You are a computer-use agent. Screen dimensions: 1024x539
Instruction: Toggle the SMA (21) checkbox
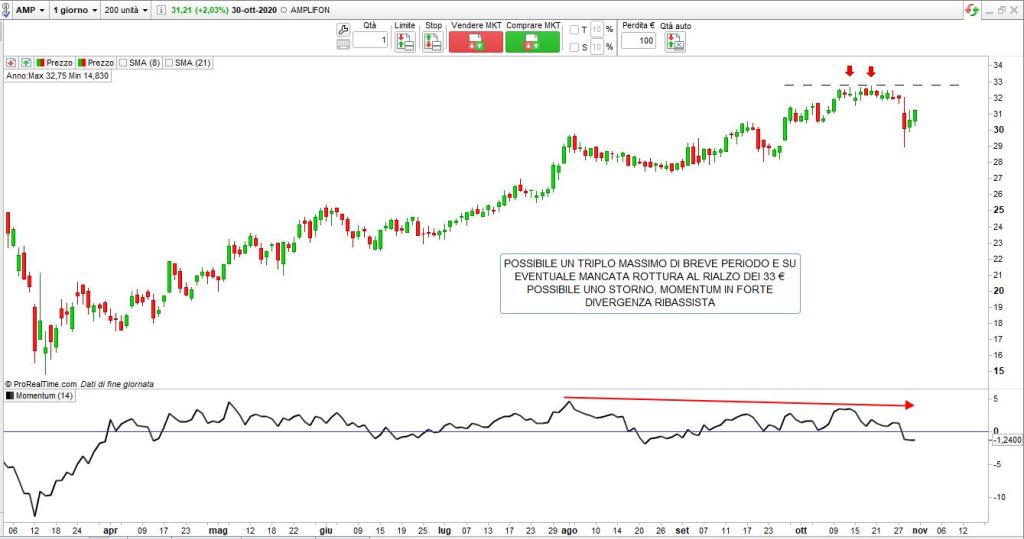pyautogui.click(x=169, y=63)
